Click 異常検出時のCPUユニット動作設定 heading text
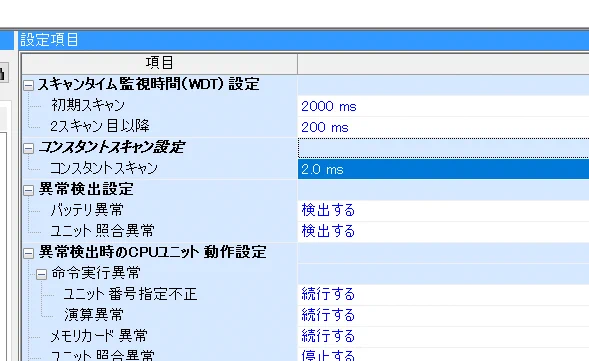The width and height of the screenshot is (589, 361). click(153, 252)
